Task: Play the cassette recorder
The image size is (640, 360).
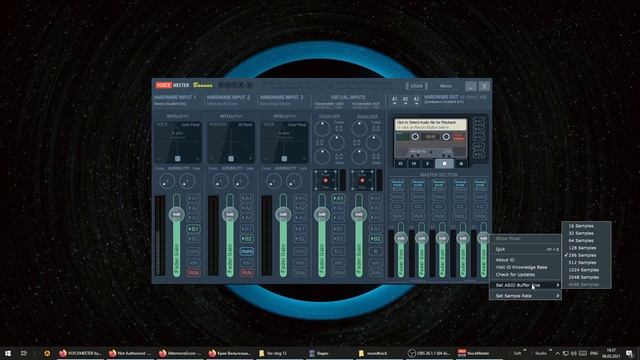Action: pos(428,164)
